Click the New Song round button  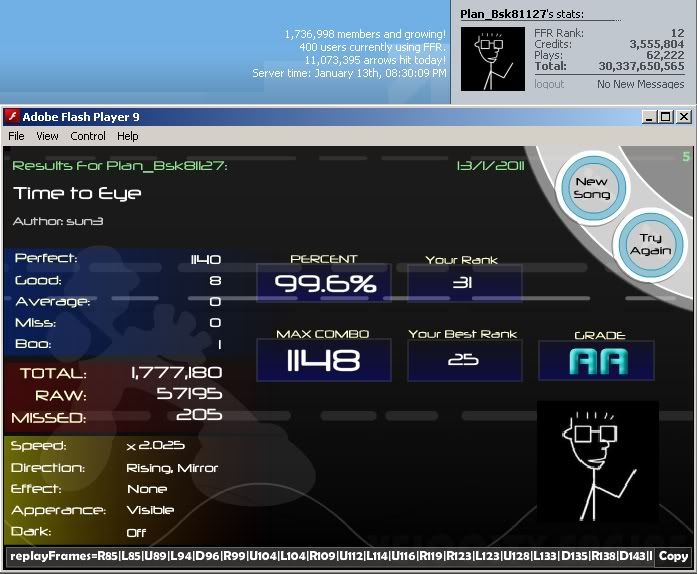[x=591, y=188]
